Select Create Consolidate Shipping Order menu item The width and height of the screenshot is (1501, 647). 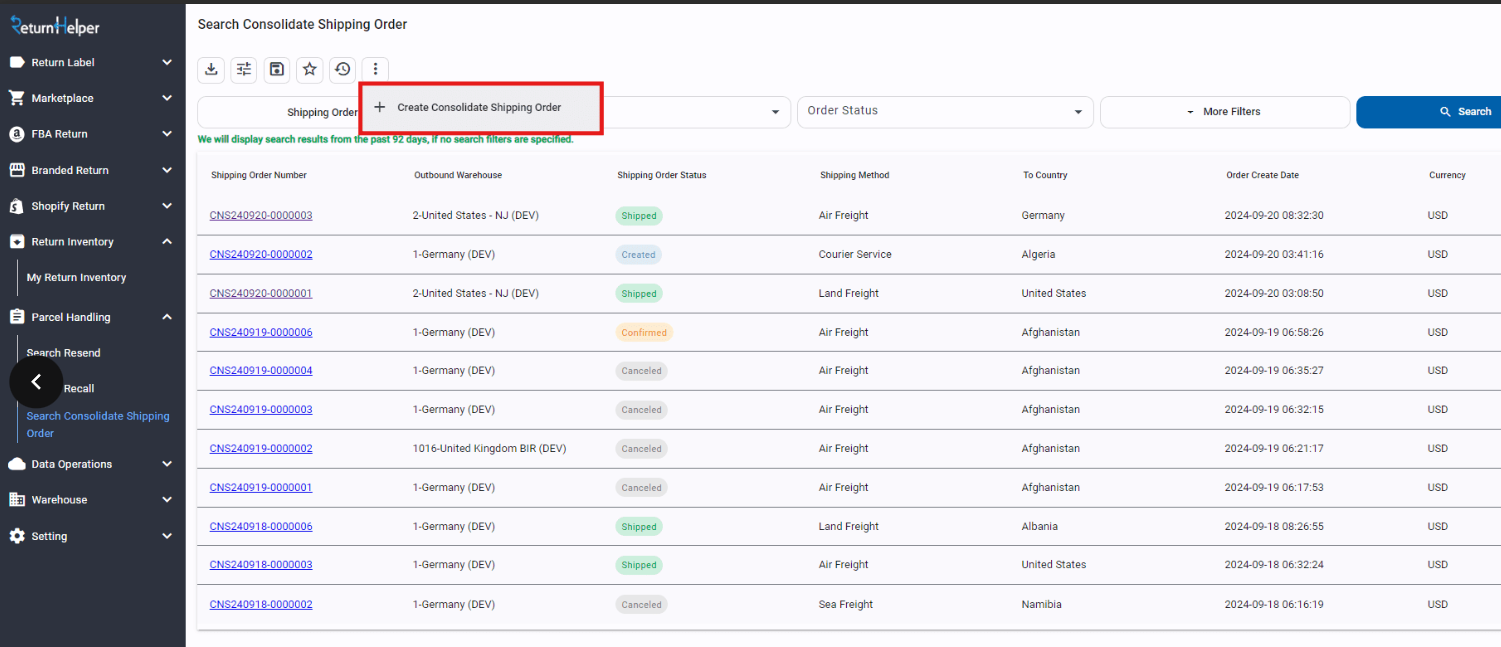coord(479,108)
